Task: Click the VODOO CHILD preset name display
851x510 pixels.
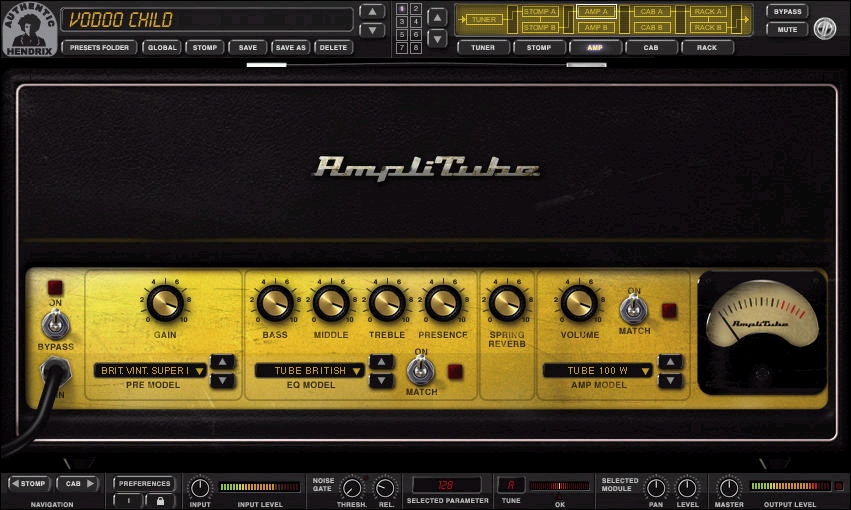Action: (x=207, y=20)
